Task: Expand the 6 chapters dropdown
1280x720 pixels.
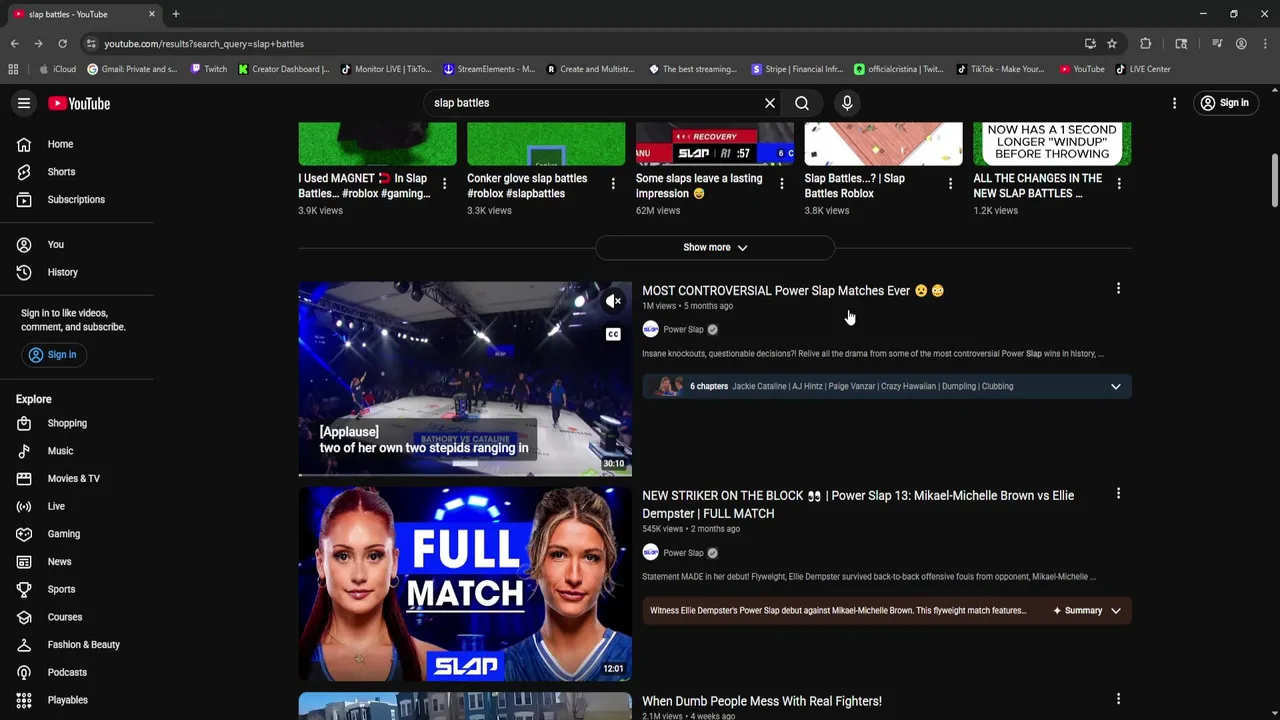Action: [1116, 386]
